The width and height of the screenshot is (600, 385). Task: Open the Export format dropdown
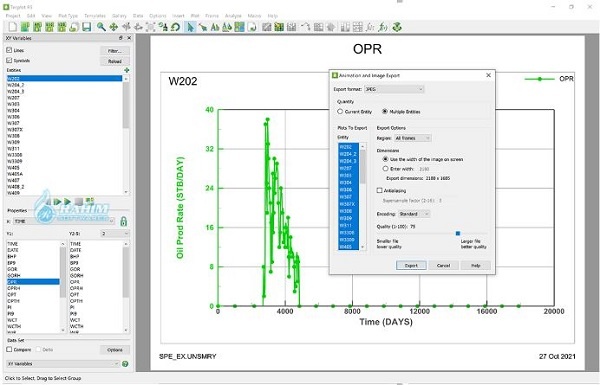[394, 89]
